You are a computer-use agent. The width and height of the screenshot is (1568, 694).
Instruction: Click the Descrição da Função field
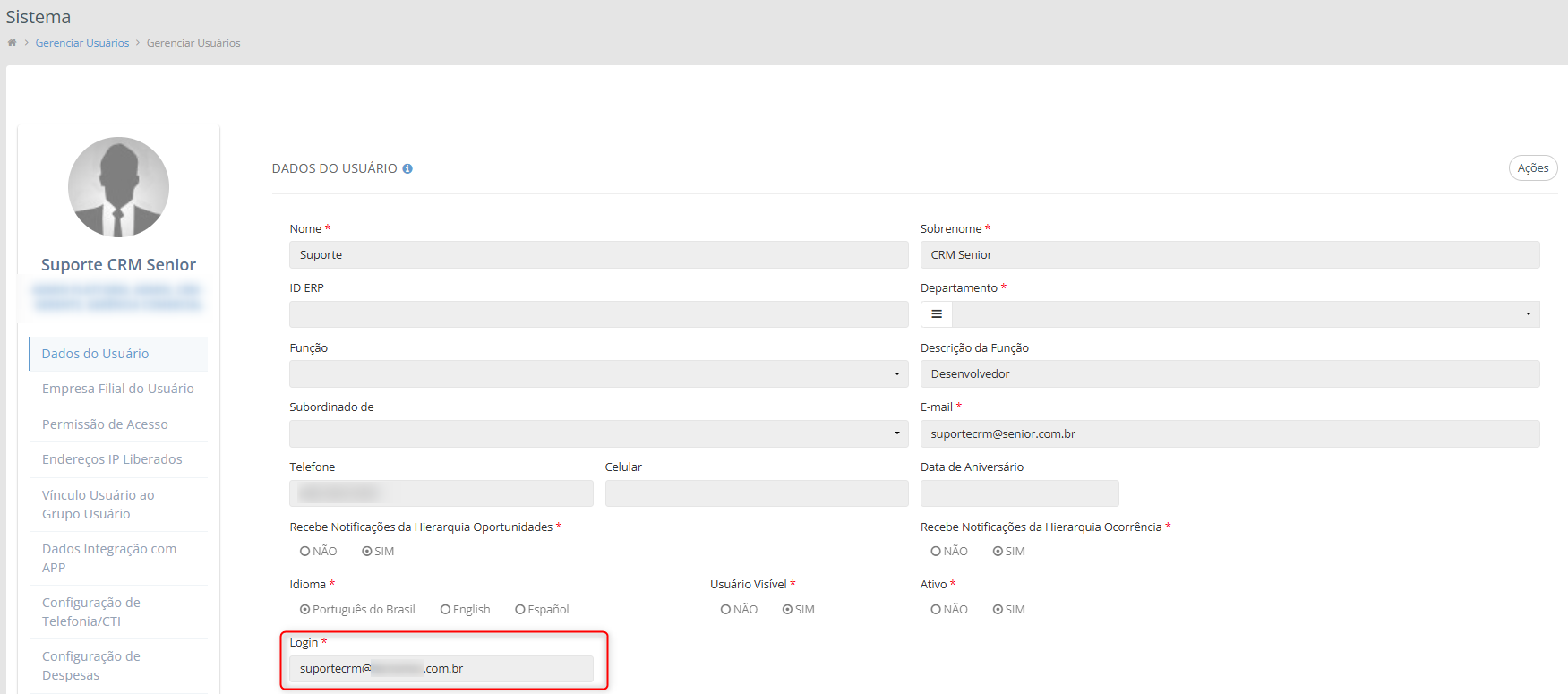pyautogui.click(x=1230, y=374)
